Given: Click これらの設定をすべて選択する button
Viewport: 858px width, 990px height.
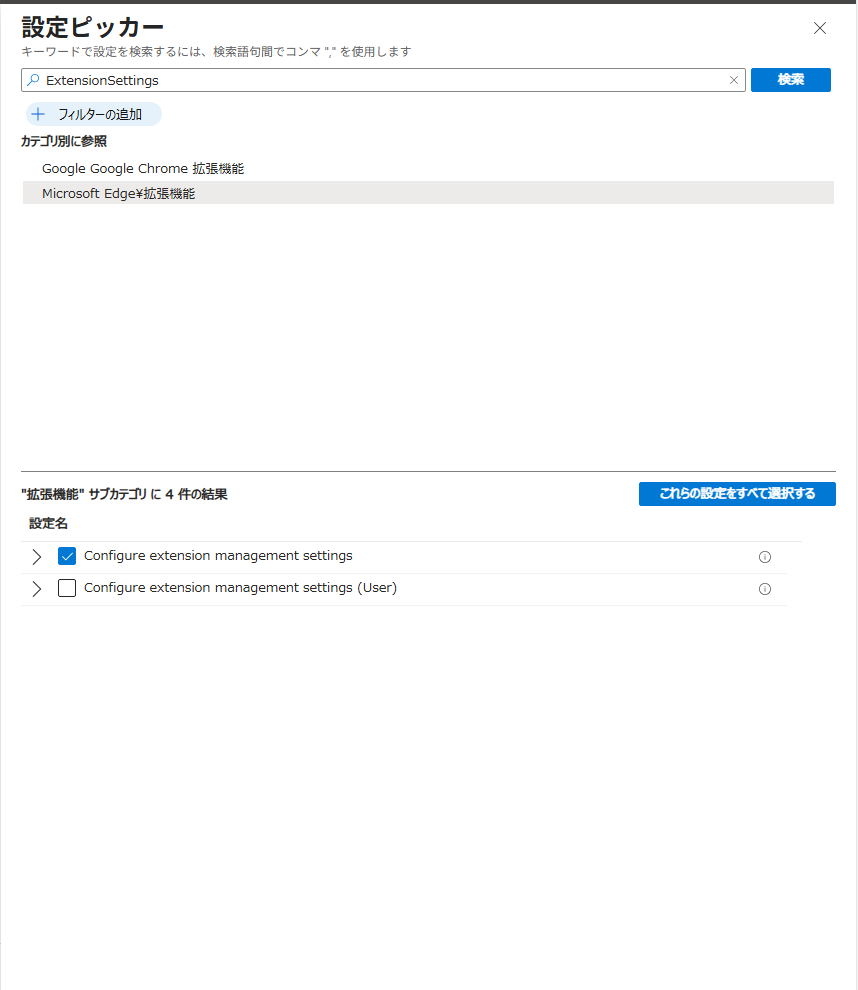Looking at the screenshot, I should pyautogui.click(x=737, y=494).
